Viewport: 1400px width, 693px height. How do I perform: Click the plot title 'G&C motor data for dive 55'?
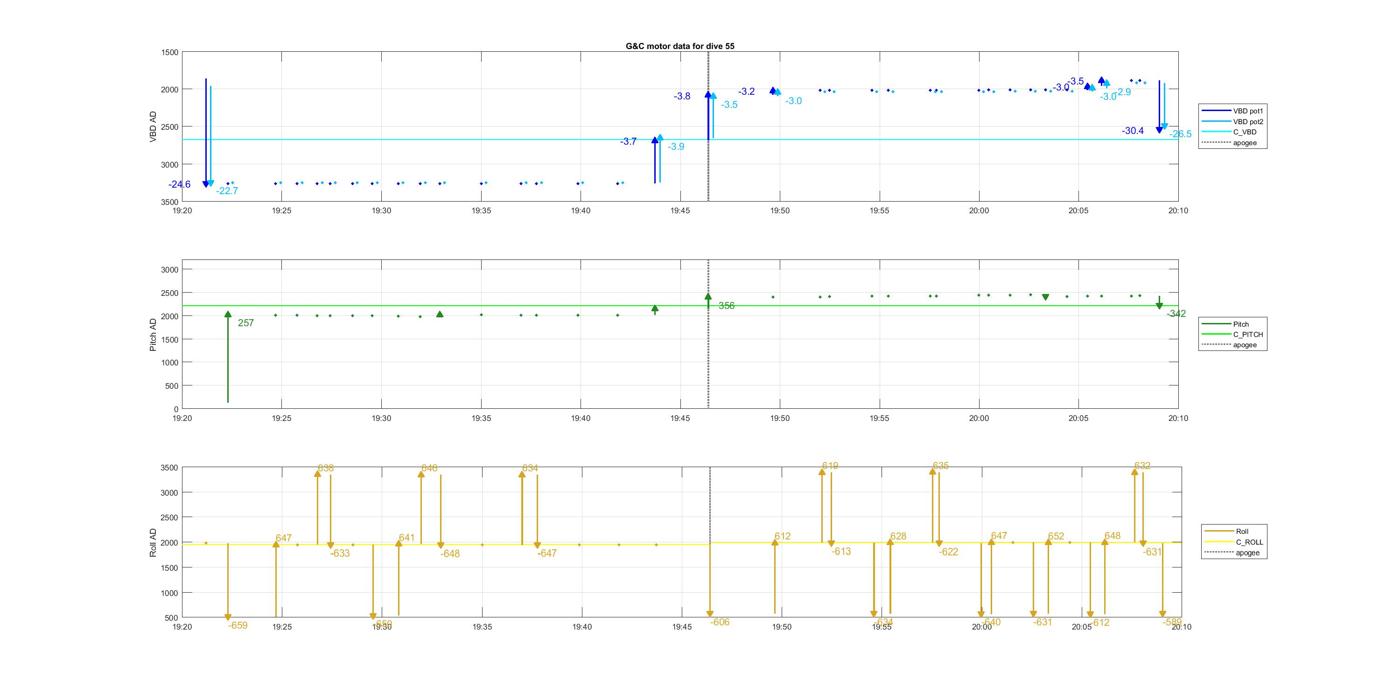[x=679, y=46]
